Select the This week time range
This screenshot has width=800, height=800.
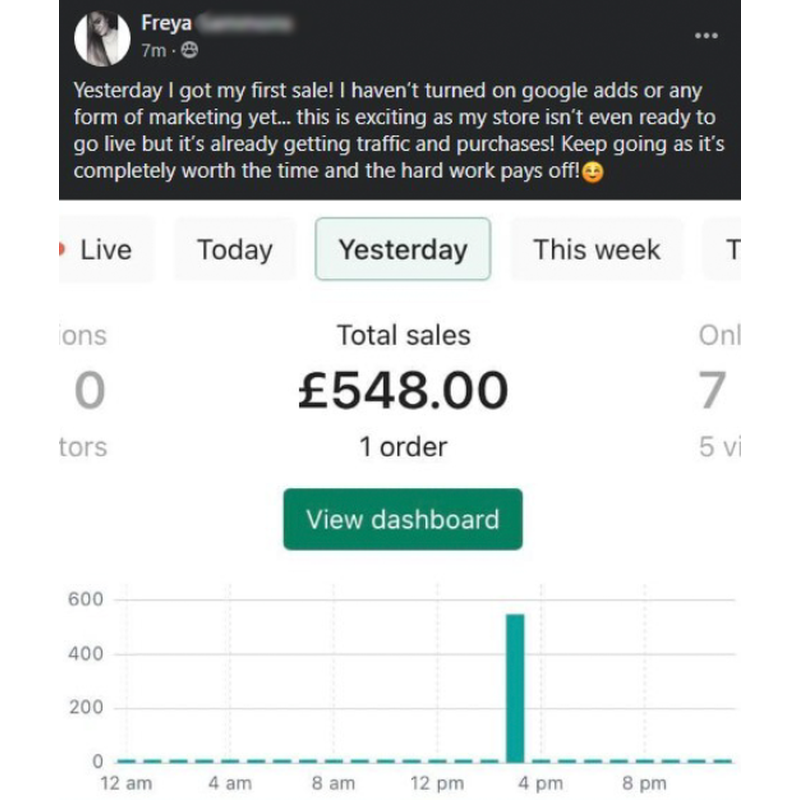[x=596, y=249]
